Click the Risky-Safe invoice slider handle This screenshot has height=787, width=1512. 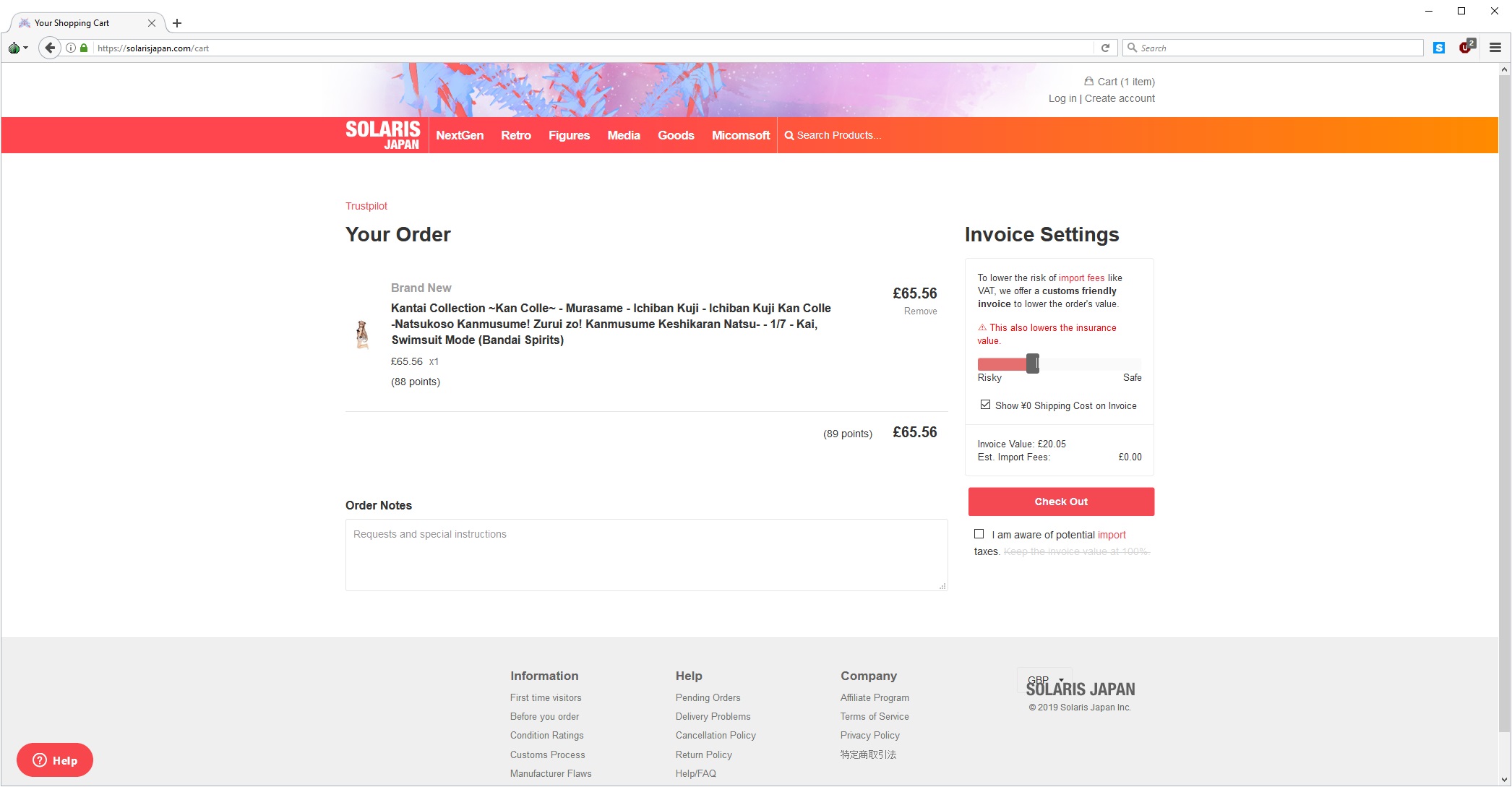pyautogui.click(x=1033, y=364)
